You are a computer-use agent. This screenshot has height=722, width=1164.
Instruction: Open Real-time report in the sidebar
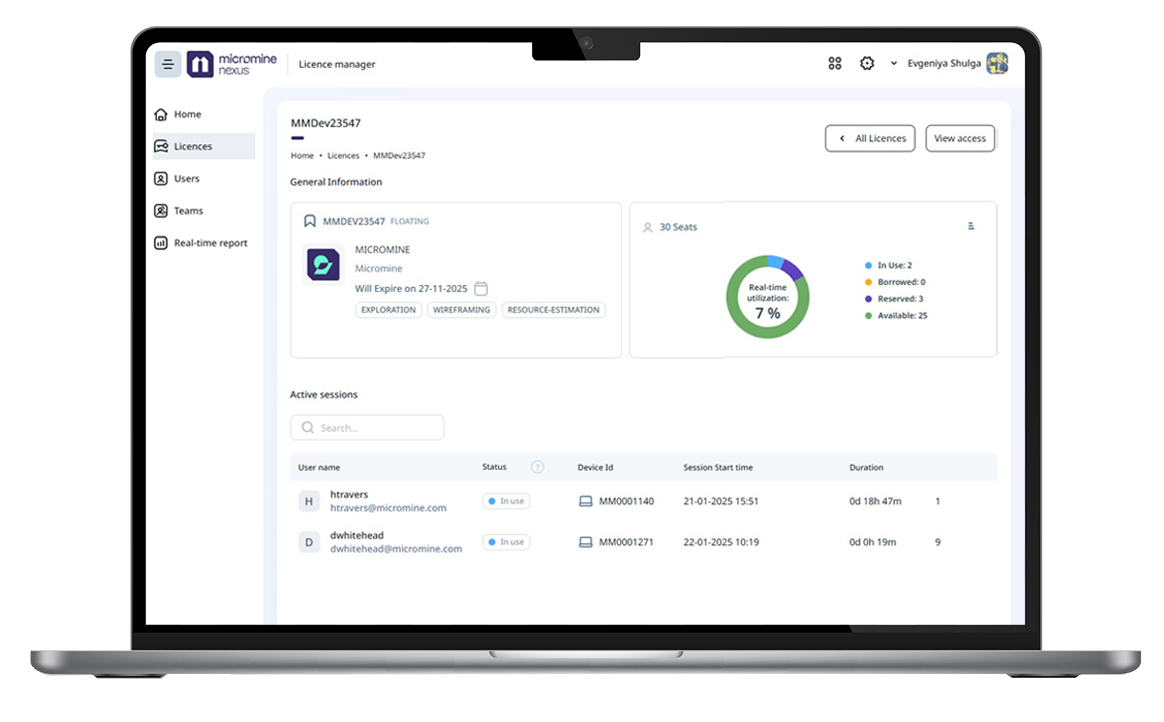click(x=210, y=243)
